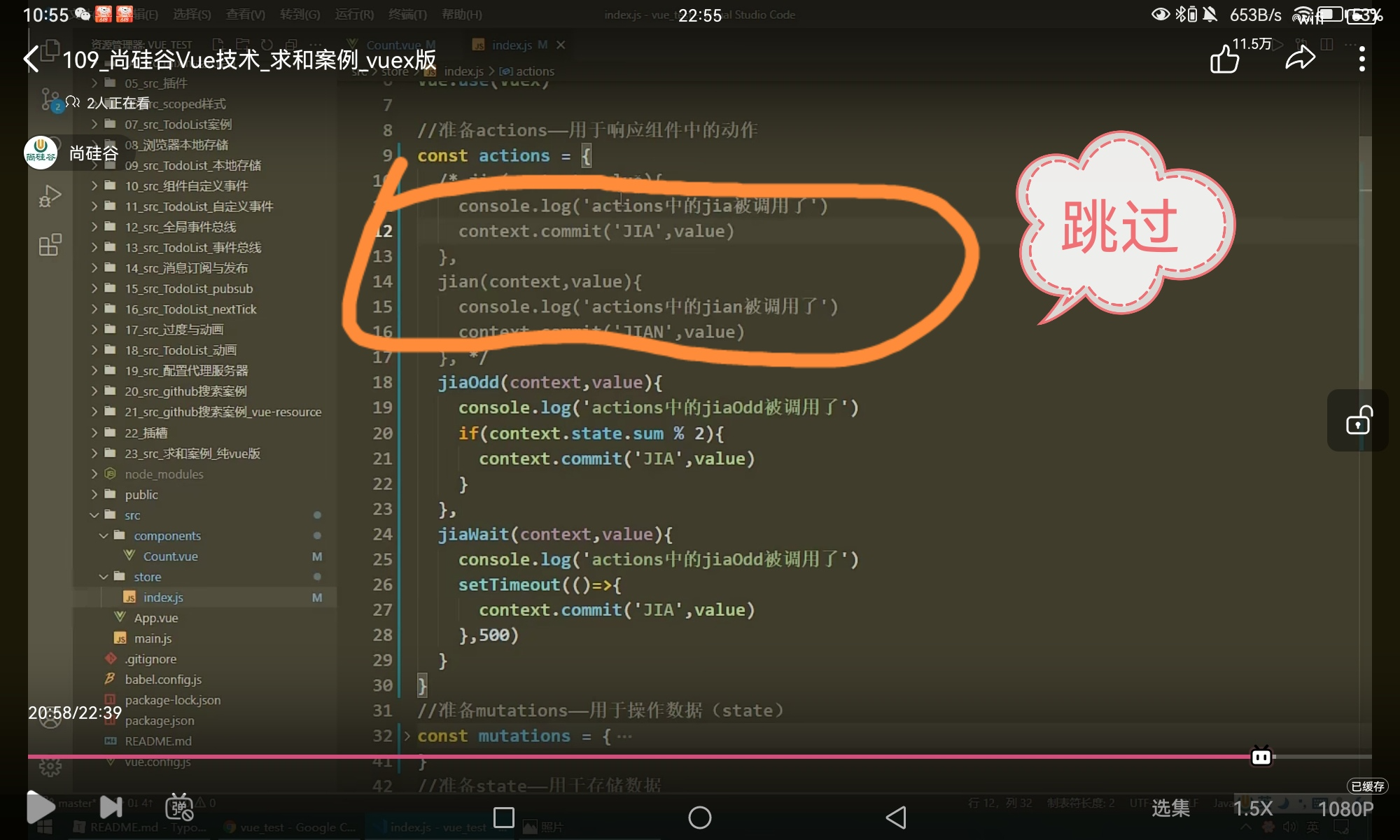Screen dimensions: 1400x840
Task: Tap the share arrow icon
Action: click(1300, 59)
